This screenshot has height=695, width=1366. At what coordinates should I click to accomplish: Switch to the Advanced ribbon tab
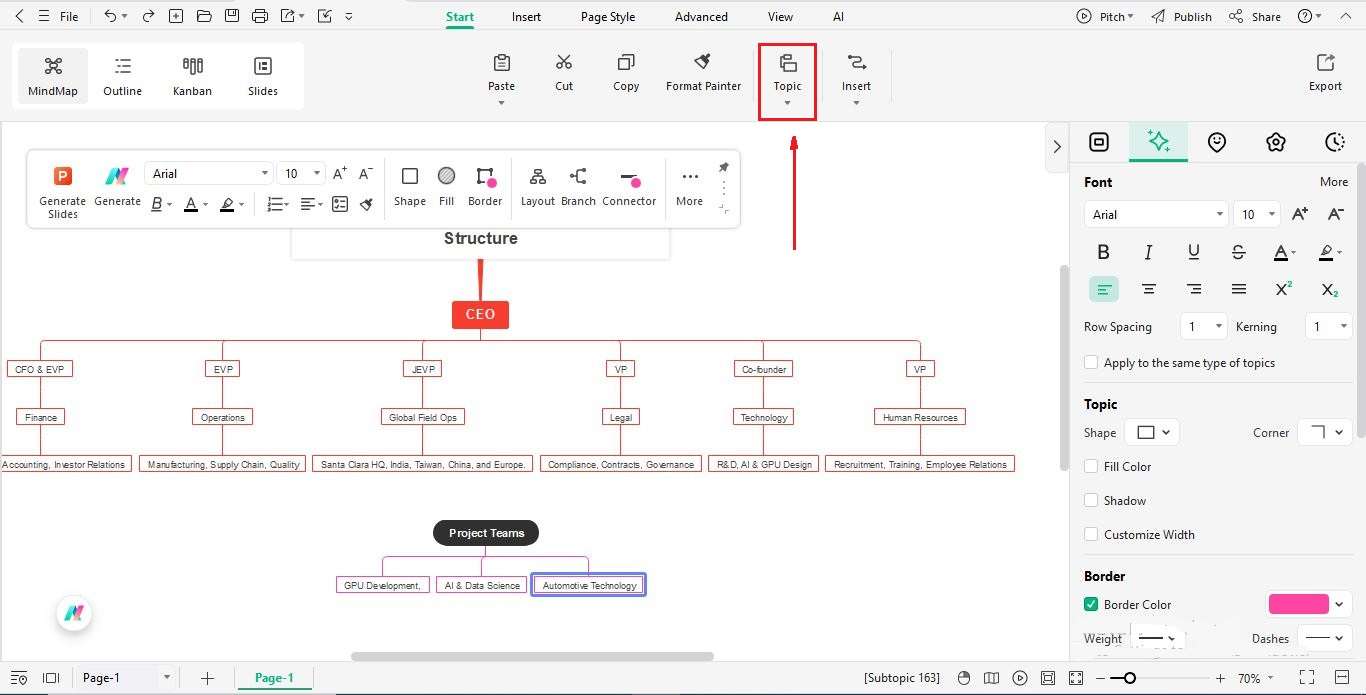tap(700, 16)
